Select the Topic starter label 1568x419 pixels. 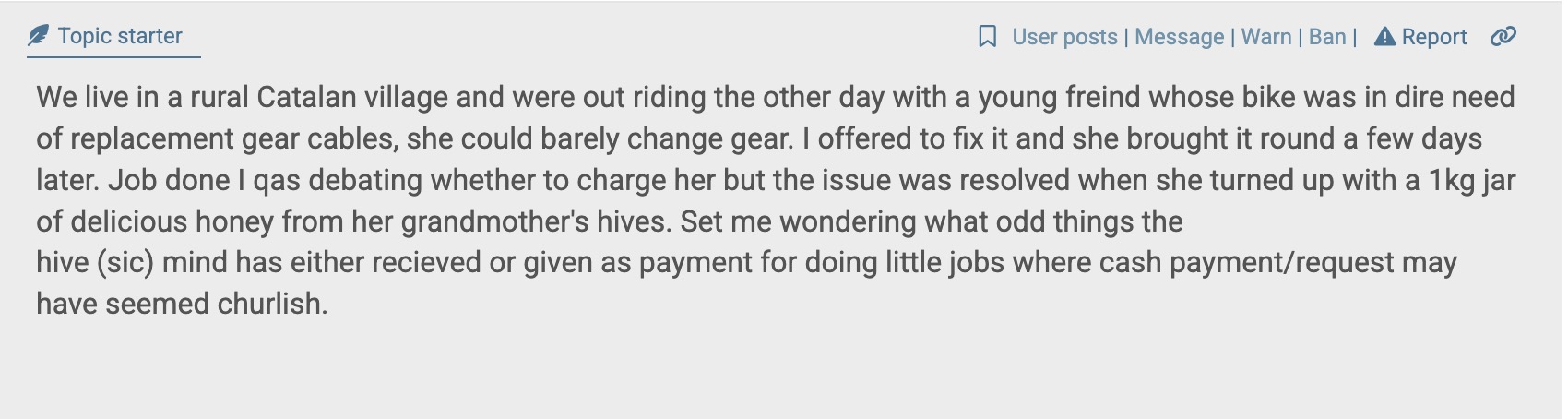(120, 36)
